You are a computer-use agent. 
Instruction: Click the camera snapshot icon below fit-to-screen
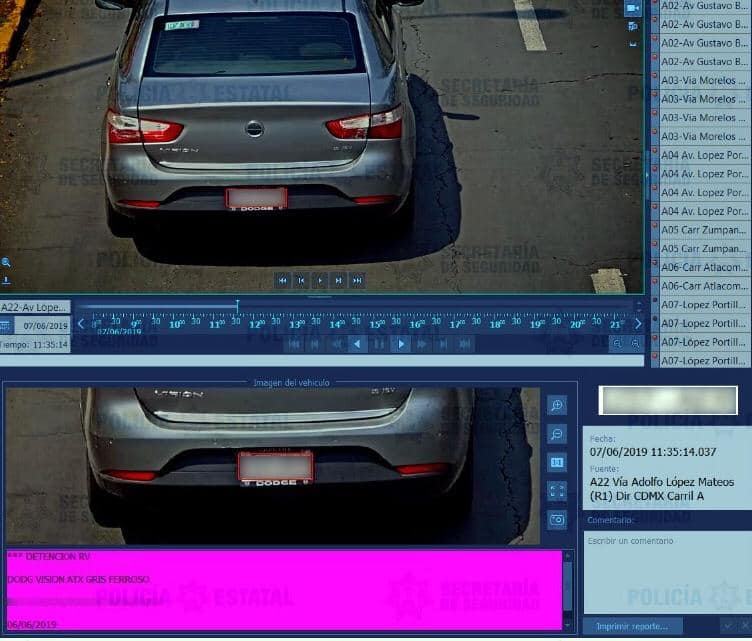point(557,520)
